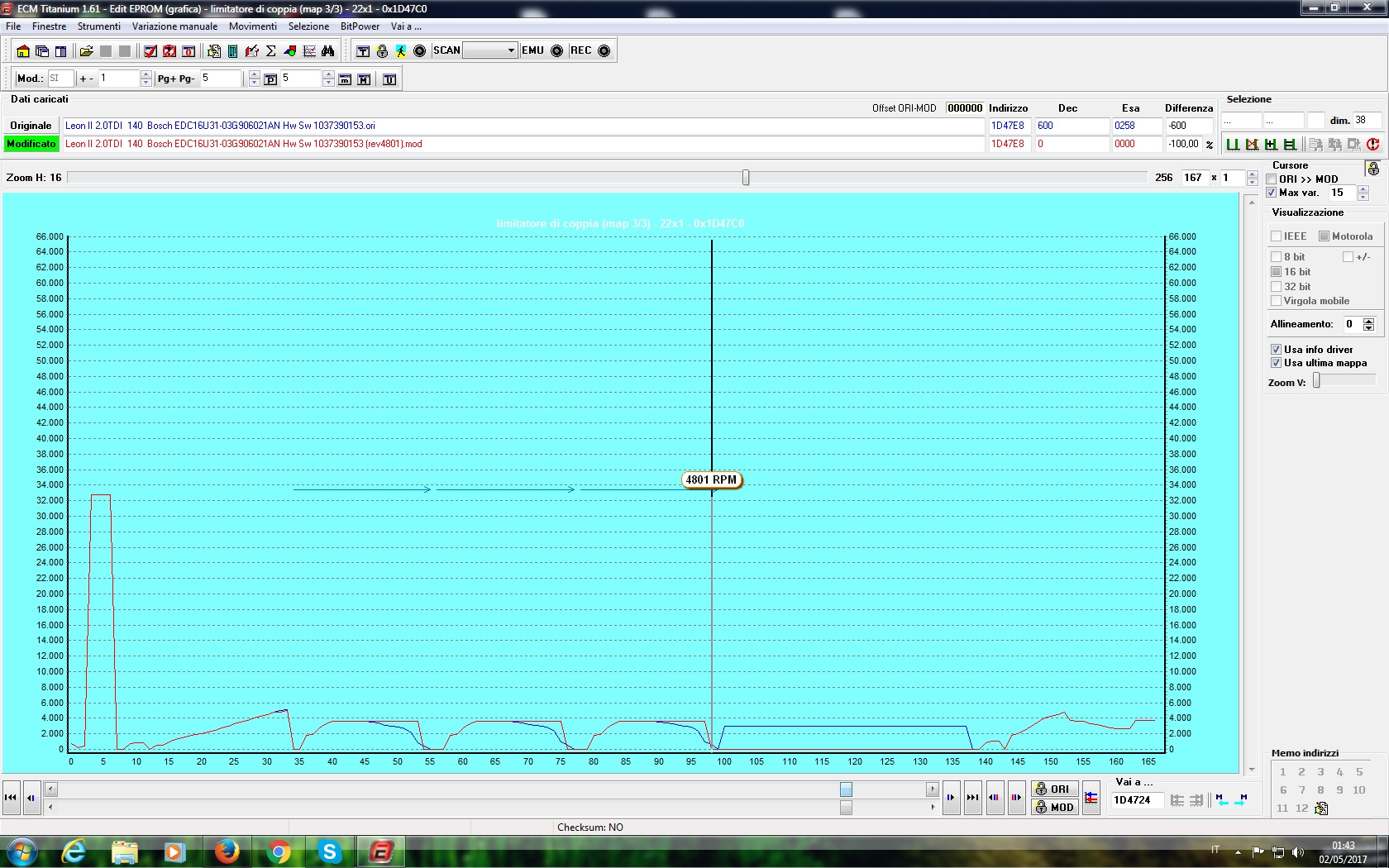Click the red circular arrow icon under Selezione
This screenshot has height=868, width=1389.
coord(1373,145)
